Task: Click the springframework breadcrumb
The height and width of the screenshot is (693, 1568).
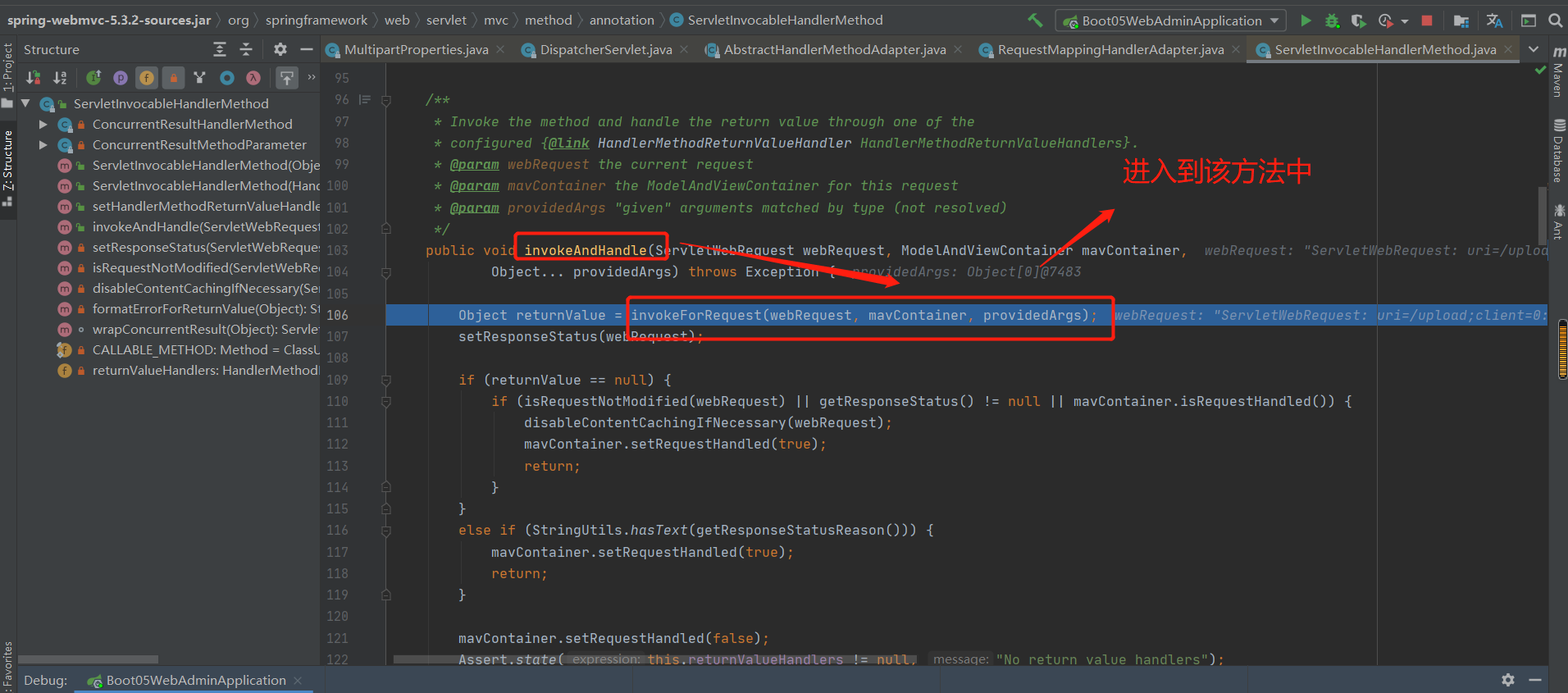Action: click(x=317, y=21)
